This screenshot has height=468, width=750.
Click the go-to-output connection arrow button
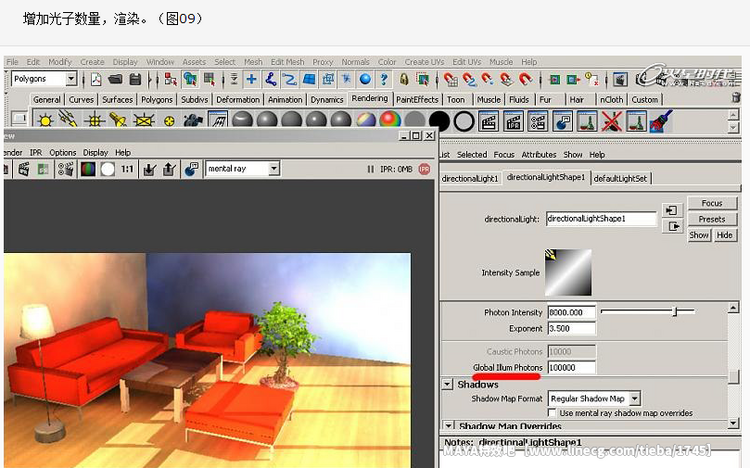point(672,226)
